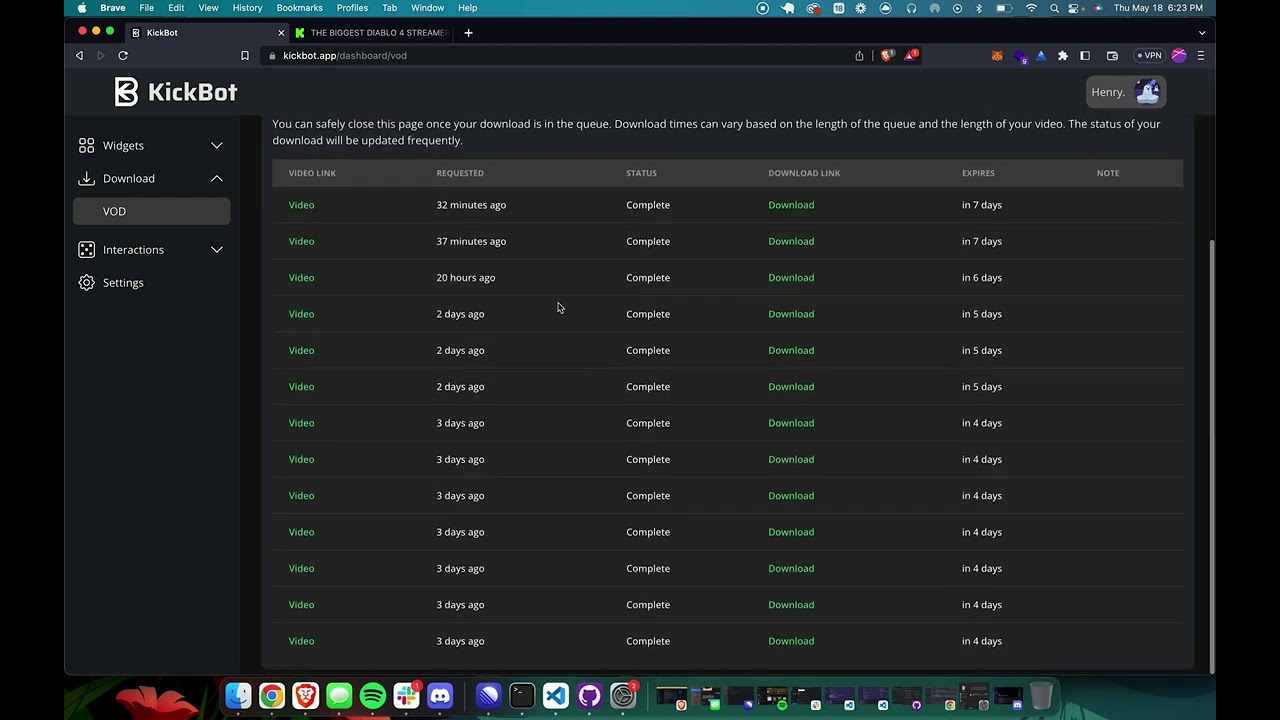The width and height of the screenshot is (1280, 720).
Task: Open the File menu in menu bar
Action: pos(146,8)
